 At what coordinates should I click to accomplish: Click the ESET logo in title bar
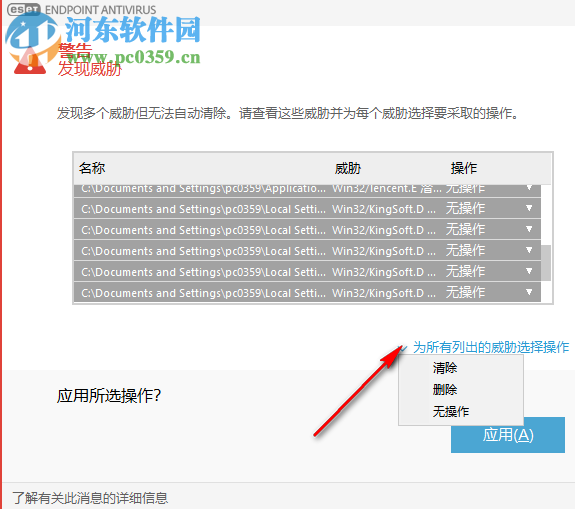(x=24, y=10)
